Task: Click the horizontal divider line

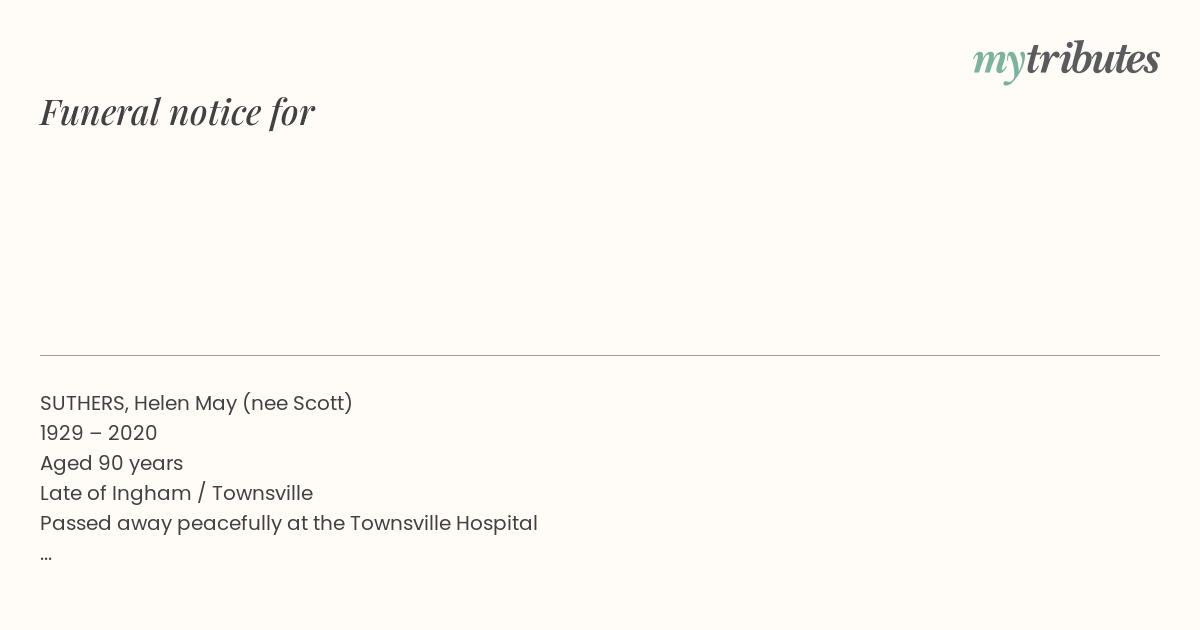Action: pyautogui.click(x=600, y=355)
